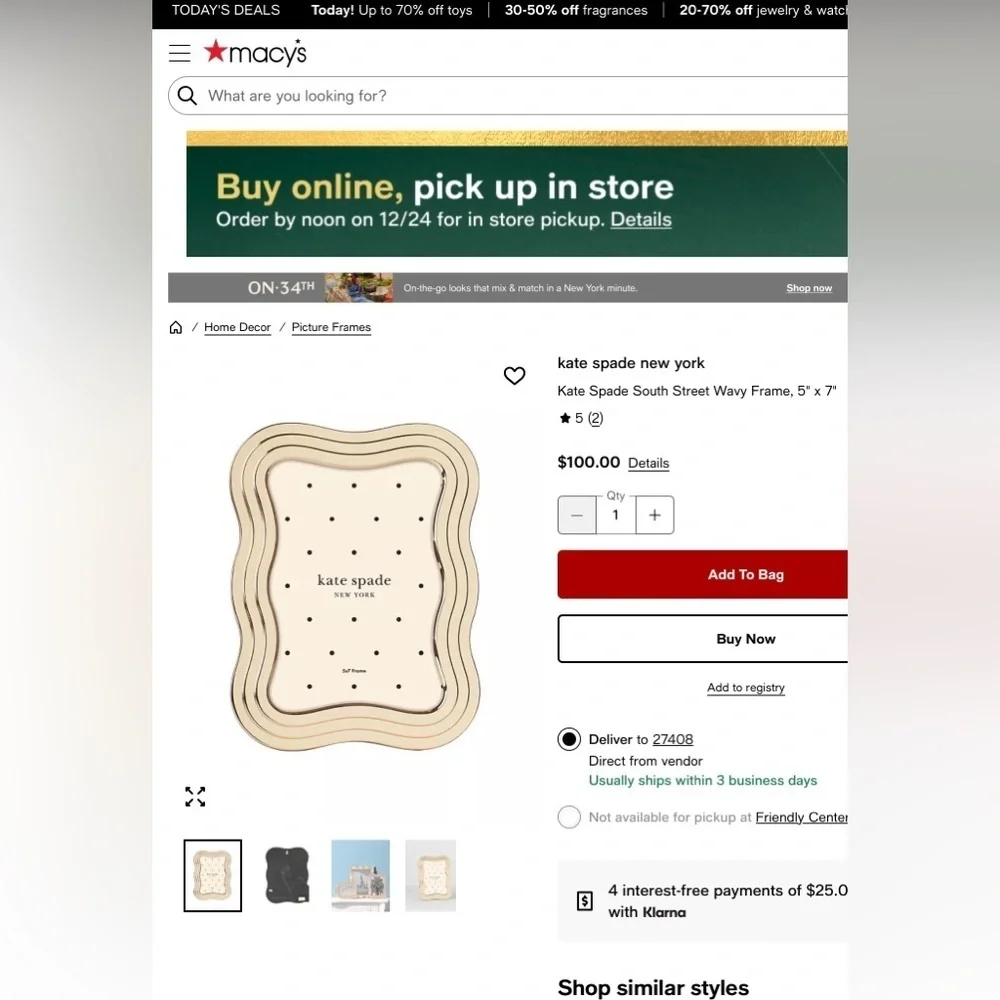The height and width of the screenshot is (1000, 1000).
Task: Open the hamburger navigation menu
Action: (x=179, y=53)
